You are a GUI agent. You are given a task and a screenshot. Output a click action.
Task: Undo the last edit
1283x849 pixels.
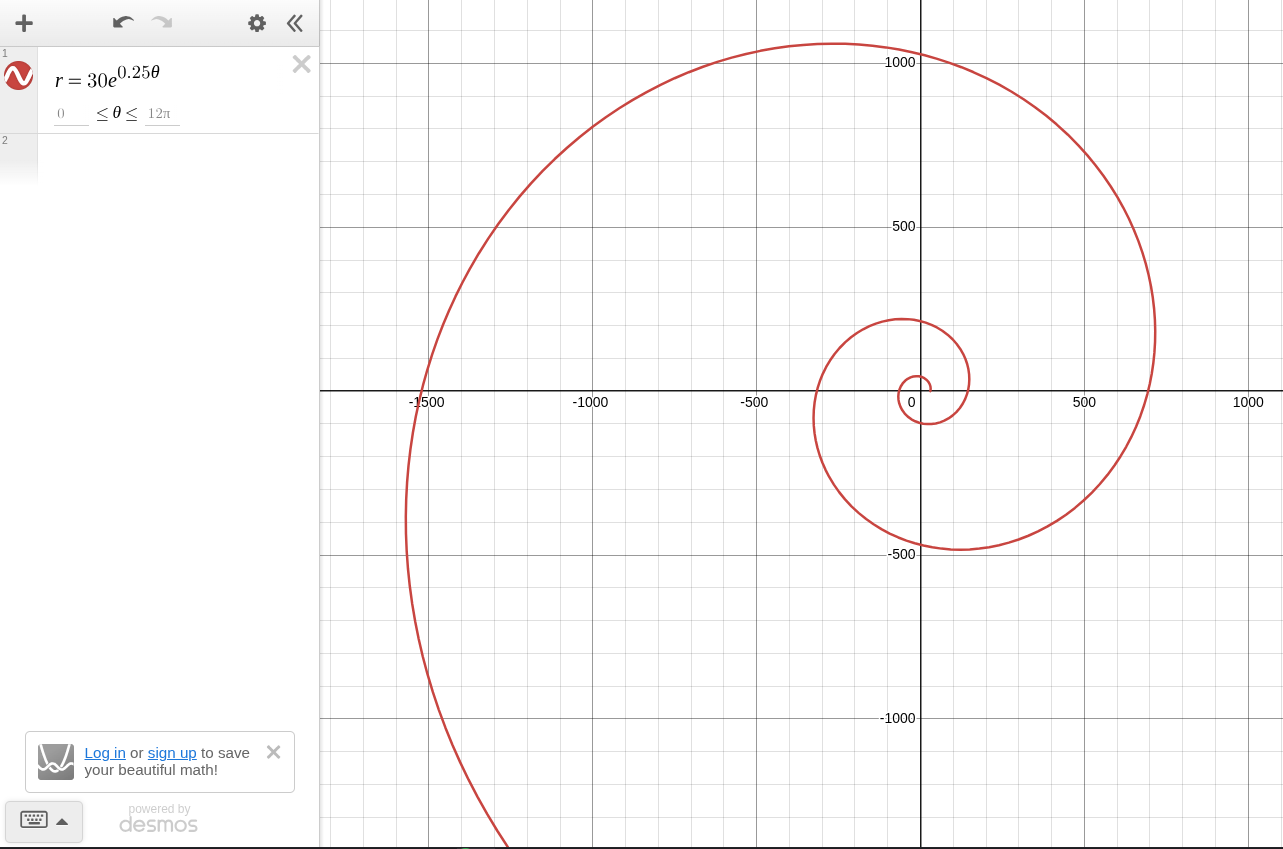coord(123,23)
